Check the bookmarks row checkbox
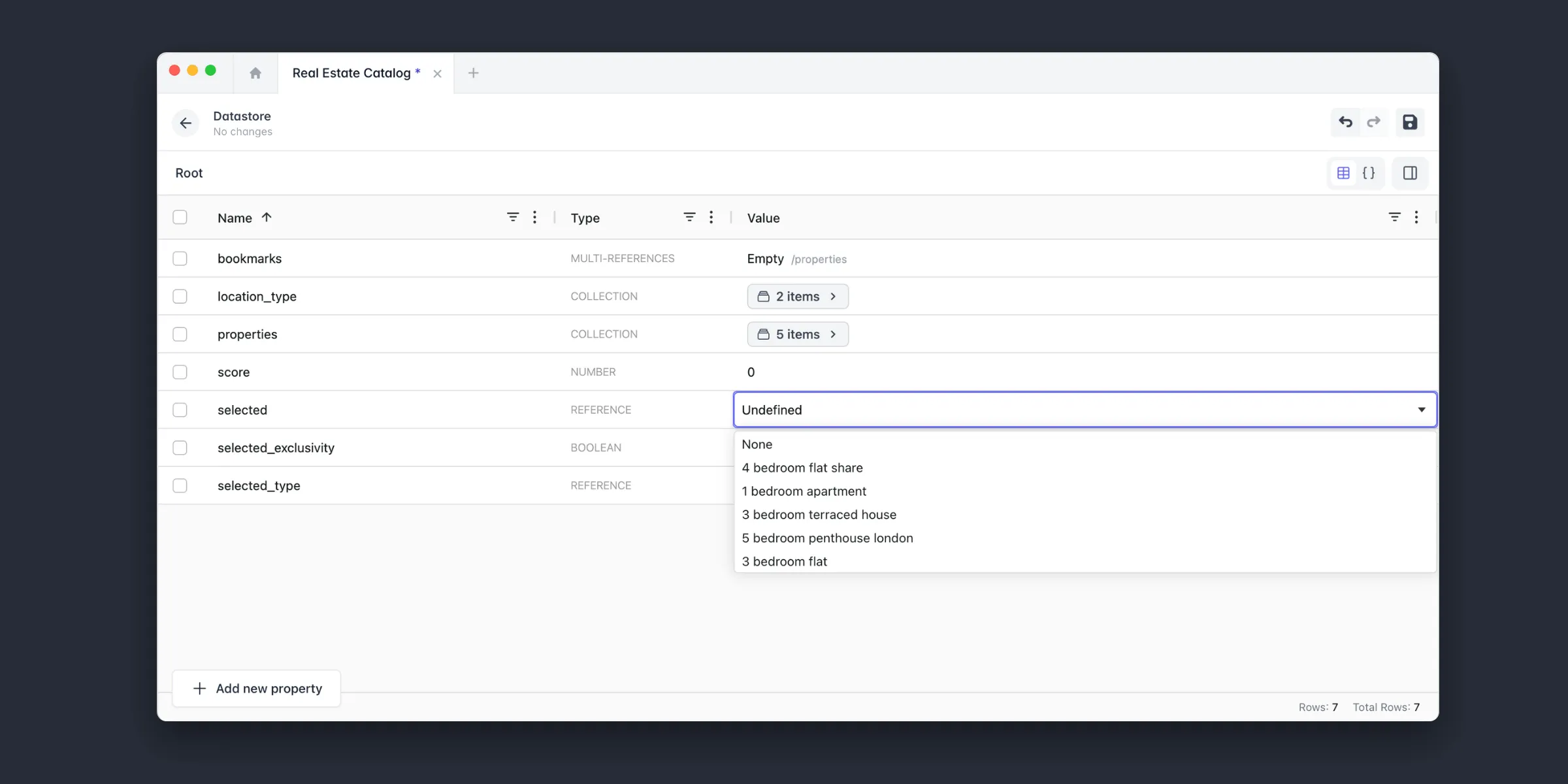1568x784 pixels. click(x=180, y=259)
